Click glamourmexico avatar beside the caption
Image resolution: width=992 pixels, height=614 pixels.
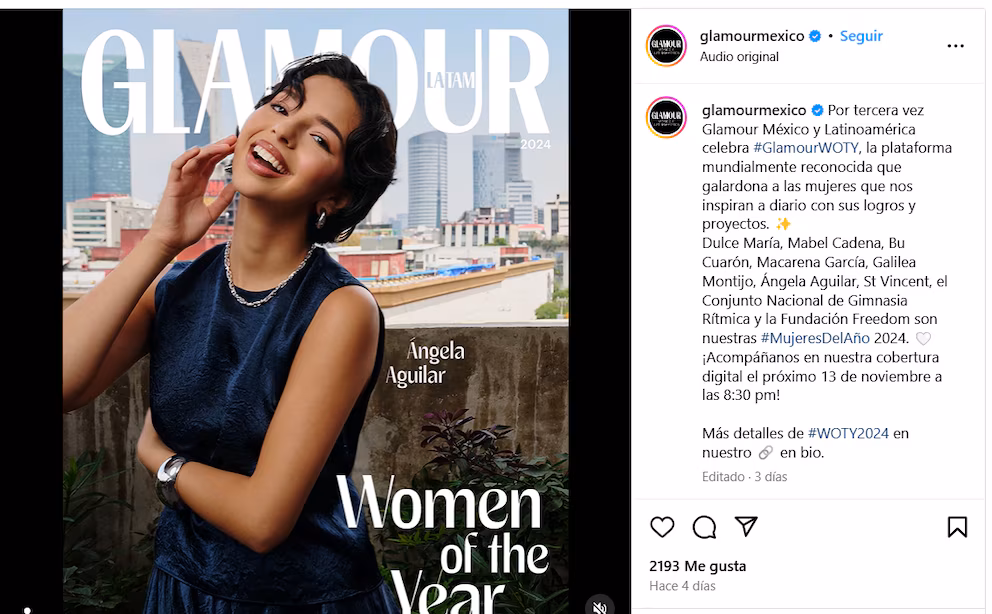[x=666, y=117]
